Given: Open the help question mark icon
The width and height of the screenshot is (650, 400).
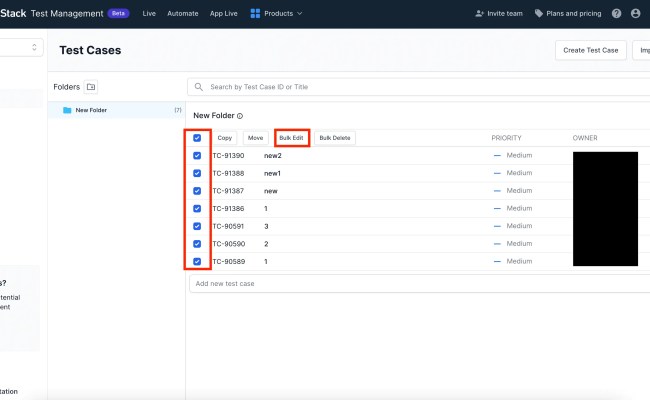Looking at the screenshot, I should (616, 13).
